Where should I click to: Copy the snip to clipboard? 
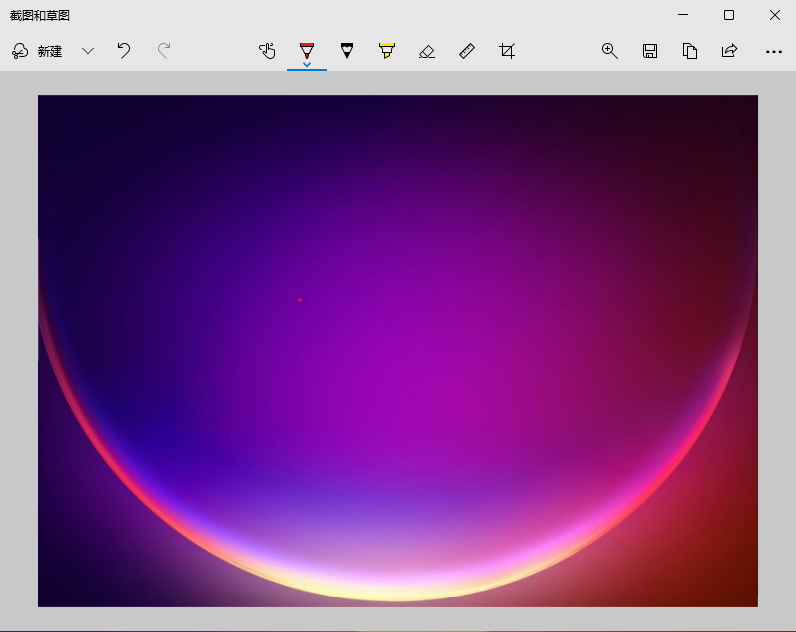[690, 51]
